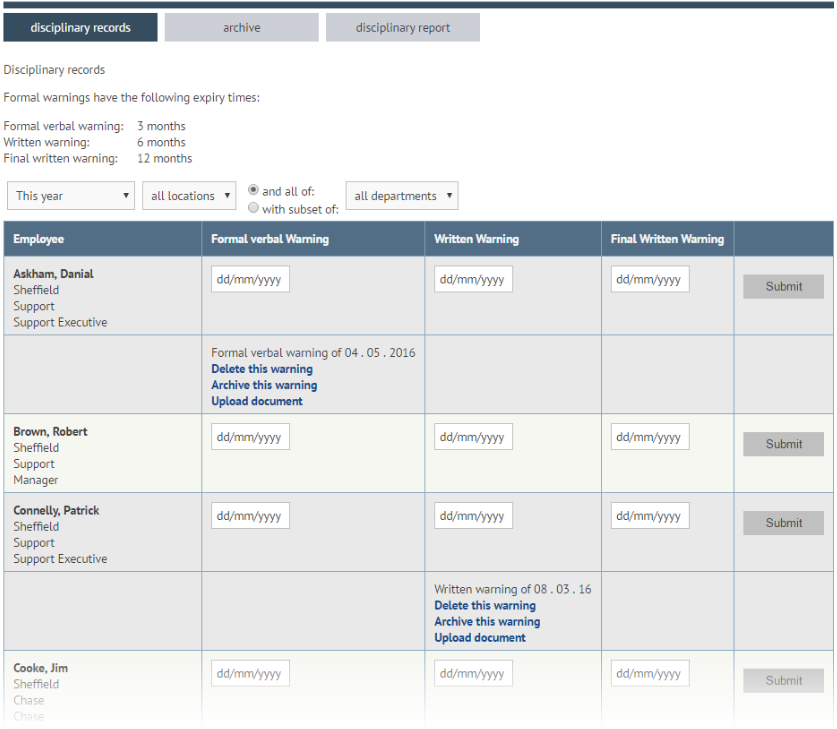Submit the row for Cooke, Jim
The width and height of the screenshot is (837, 729).
pyautogui.click(x=784, y=680)
